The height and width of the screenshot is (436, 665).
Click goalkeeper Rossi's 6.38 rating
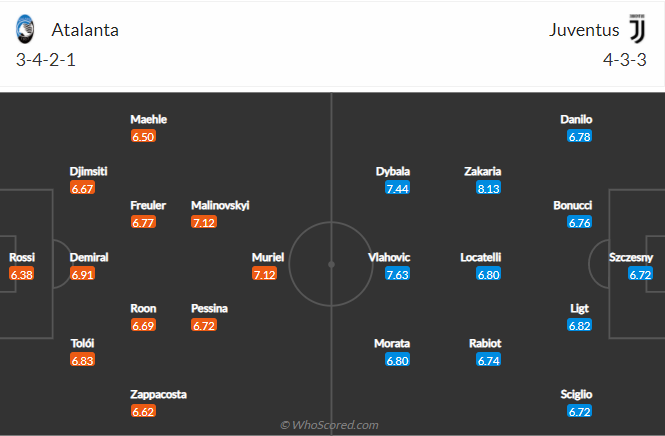coord(22,274)
